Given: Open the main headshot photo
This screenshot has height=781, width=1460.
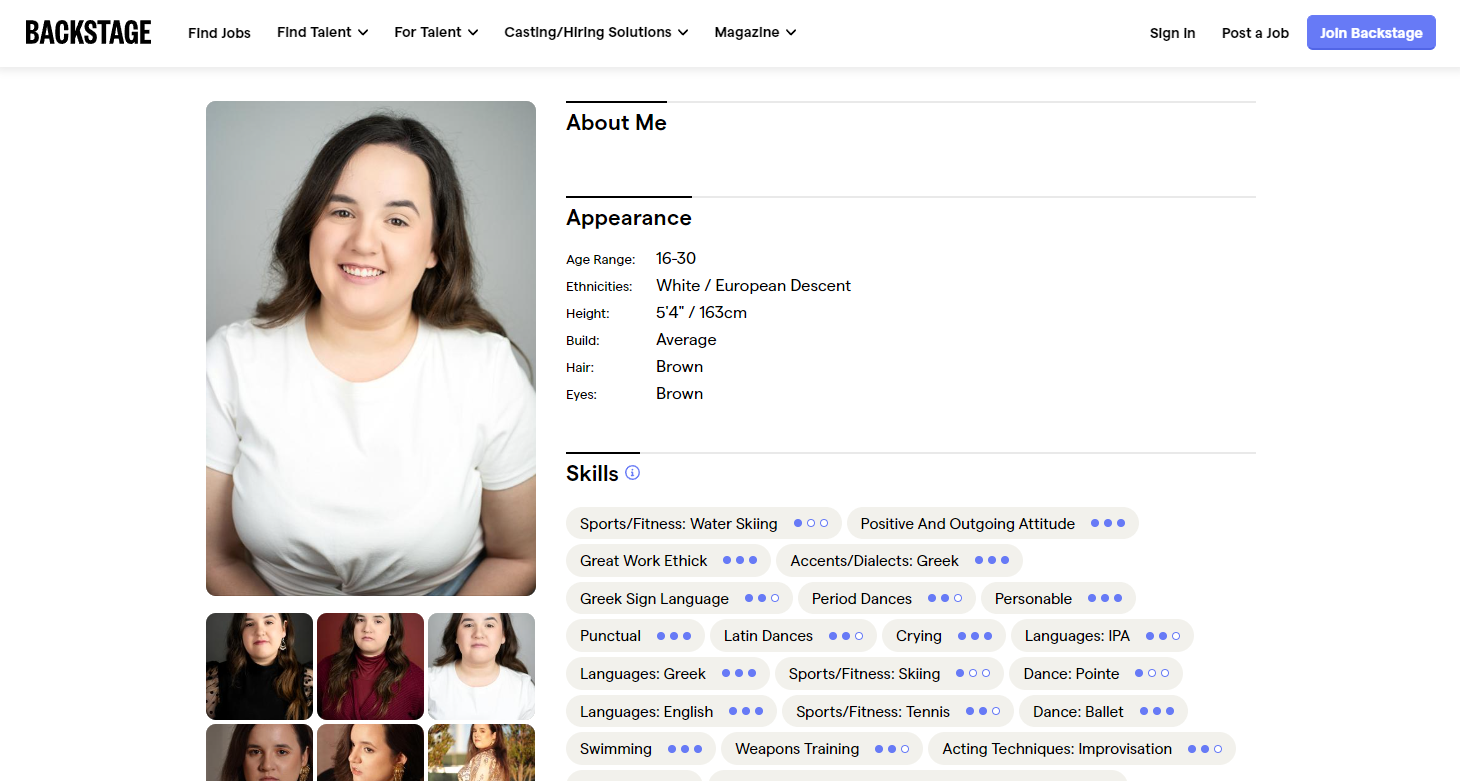Looking at the screenshot, I should coord(371,348).
